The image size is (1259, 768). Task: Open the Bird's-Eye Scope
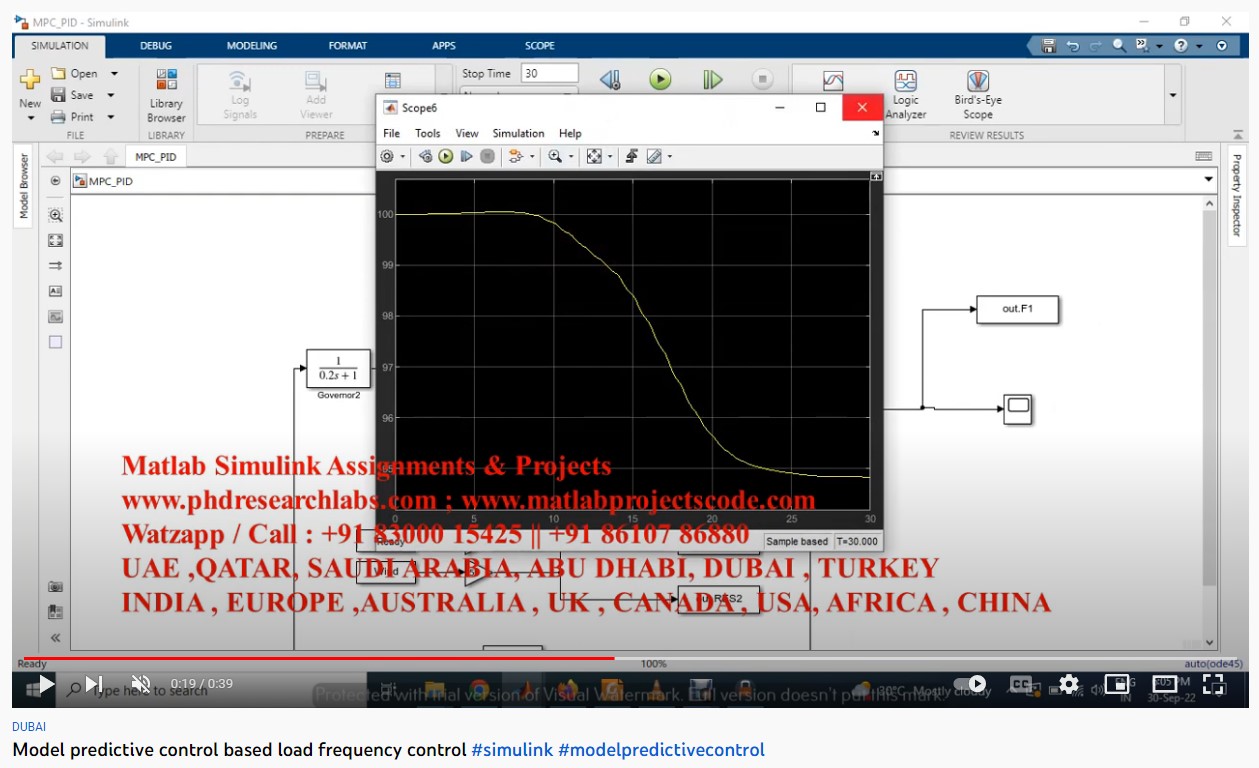[978, 94]
